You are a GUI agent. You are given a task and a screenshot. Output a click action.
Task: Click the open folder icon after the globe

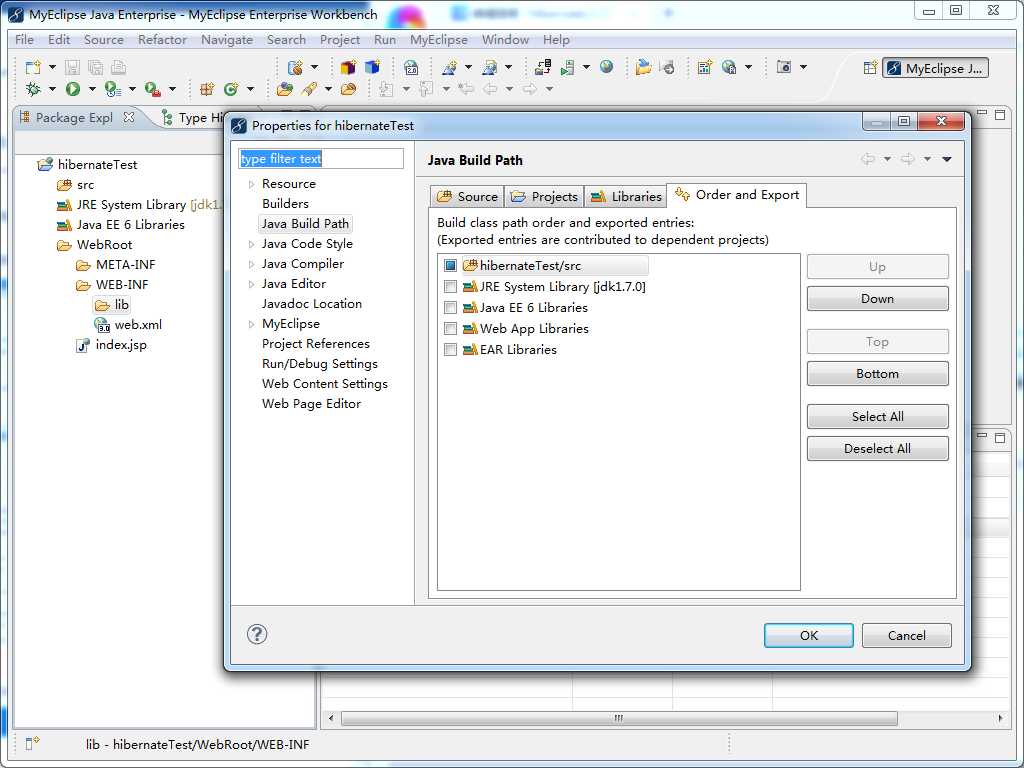click(x=643, y=67)
